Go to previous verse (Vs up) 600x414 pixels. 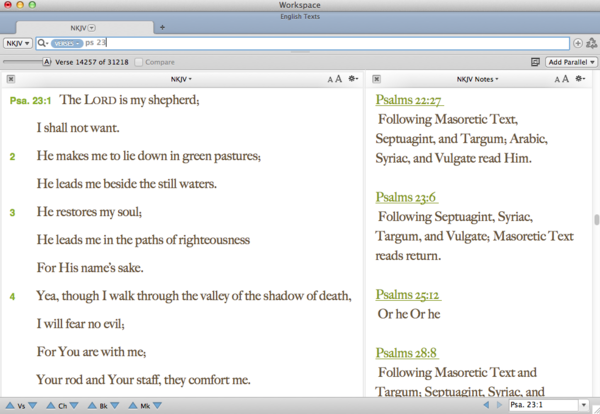(10, 406)
